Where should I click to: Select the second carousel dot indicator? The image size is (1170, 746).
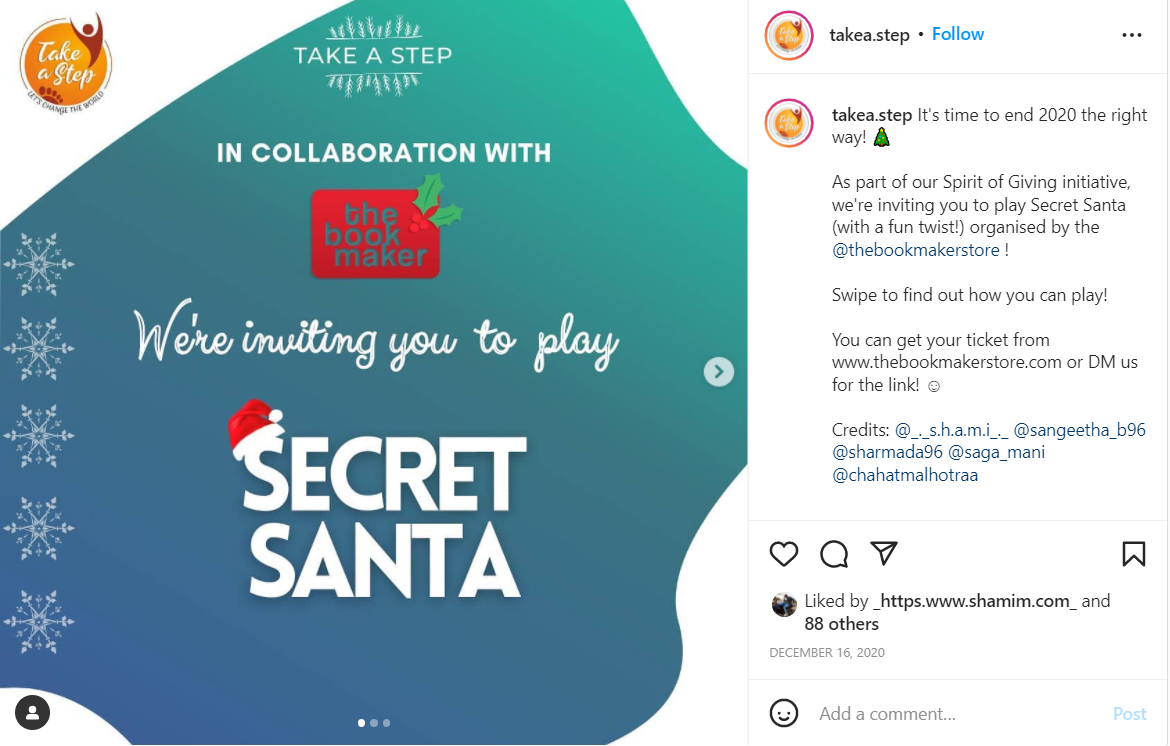click(374, 723)
